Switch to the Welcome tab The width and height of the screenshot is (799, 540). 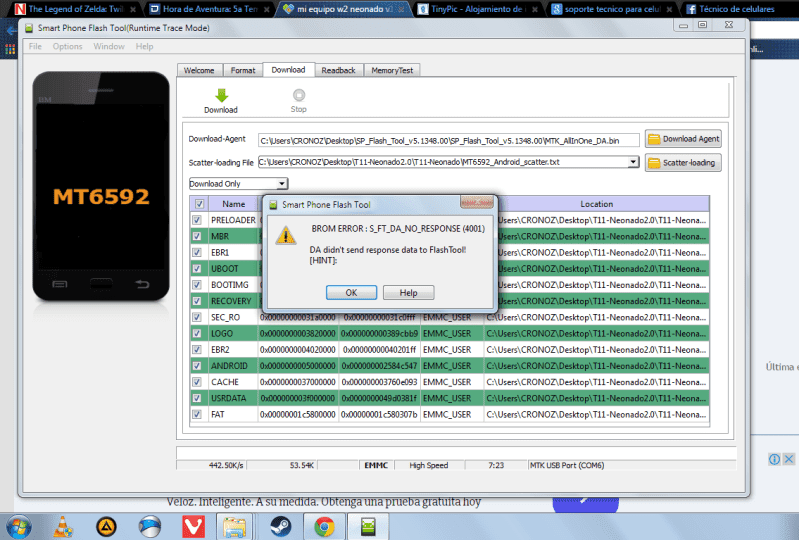tap(199, 70)
